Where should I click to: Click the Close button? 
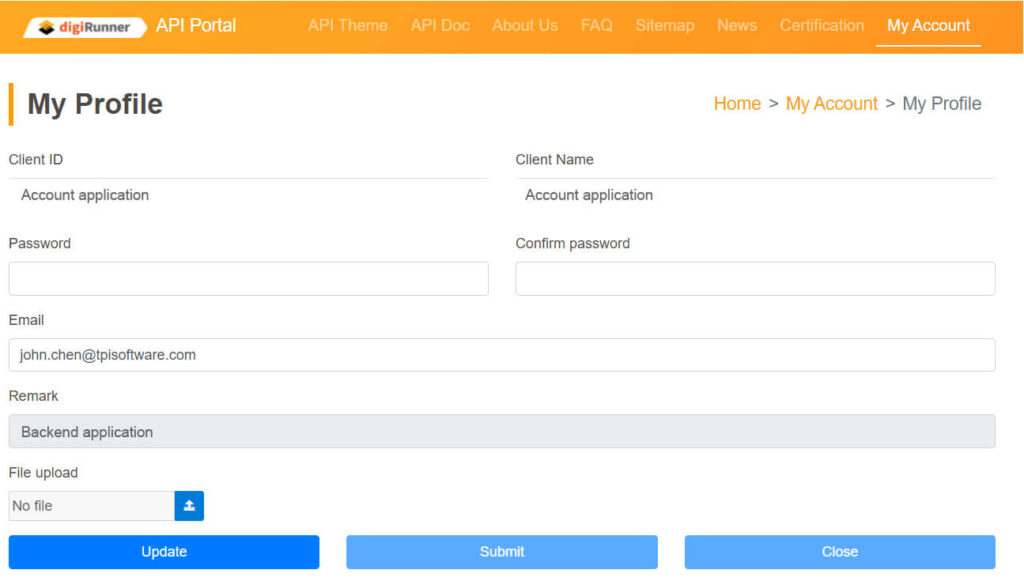point(839,551)
